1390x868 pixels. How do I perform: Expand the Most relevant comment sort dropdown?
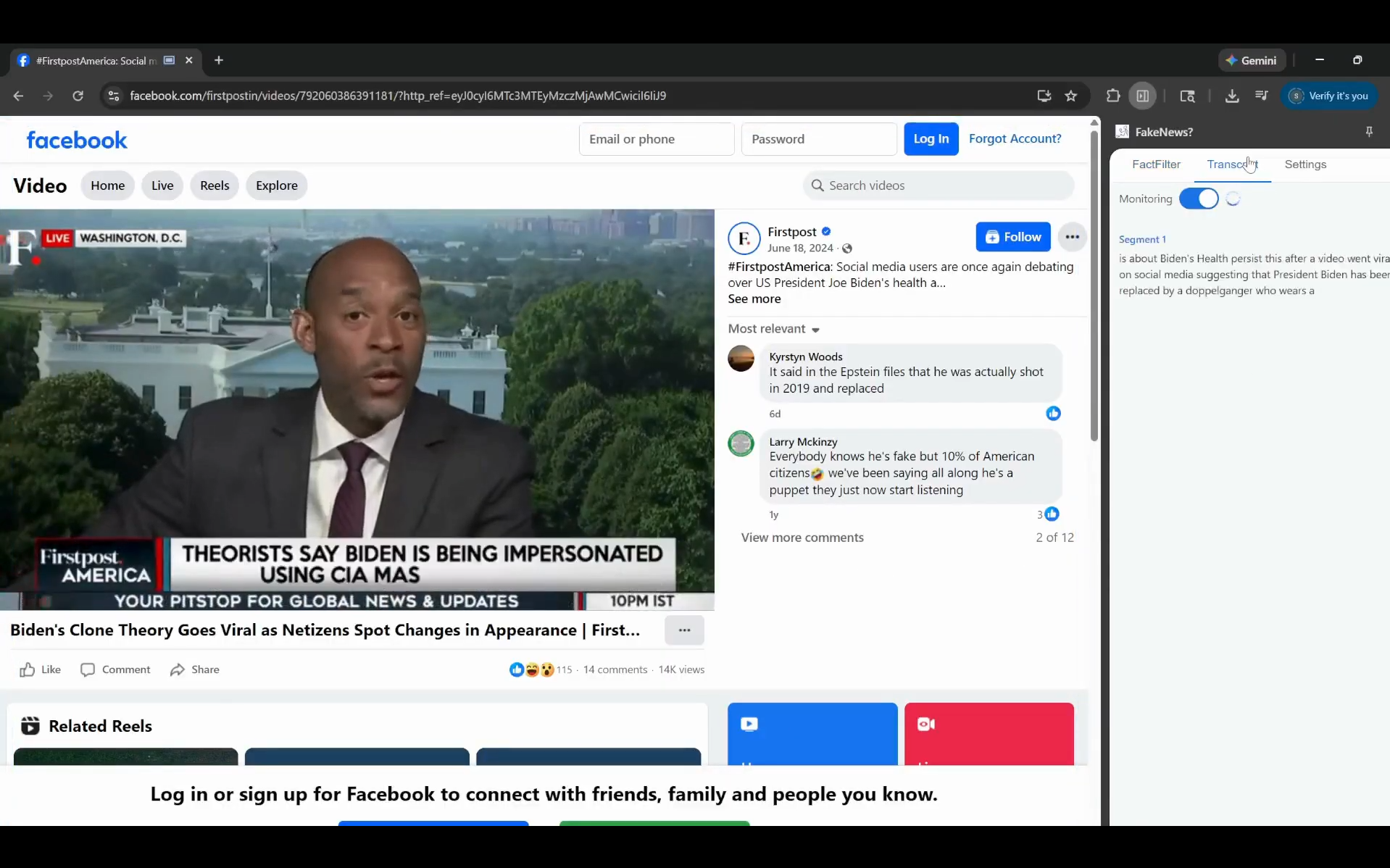[773, 329]
